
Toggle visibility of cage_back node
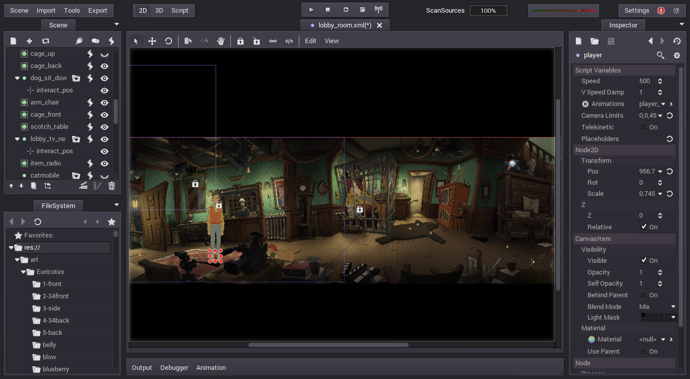point(104,66)
